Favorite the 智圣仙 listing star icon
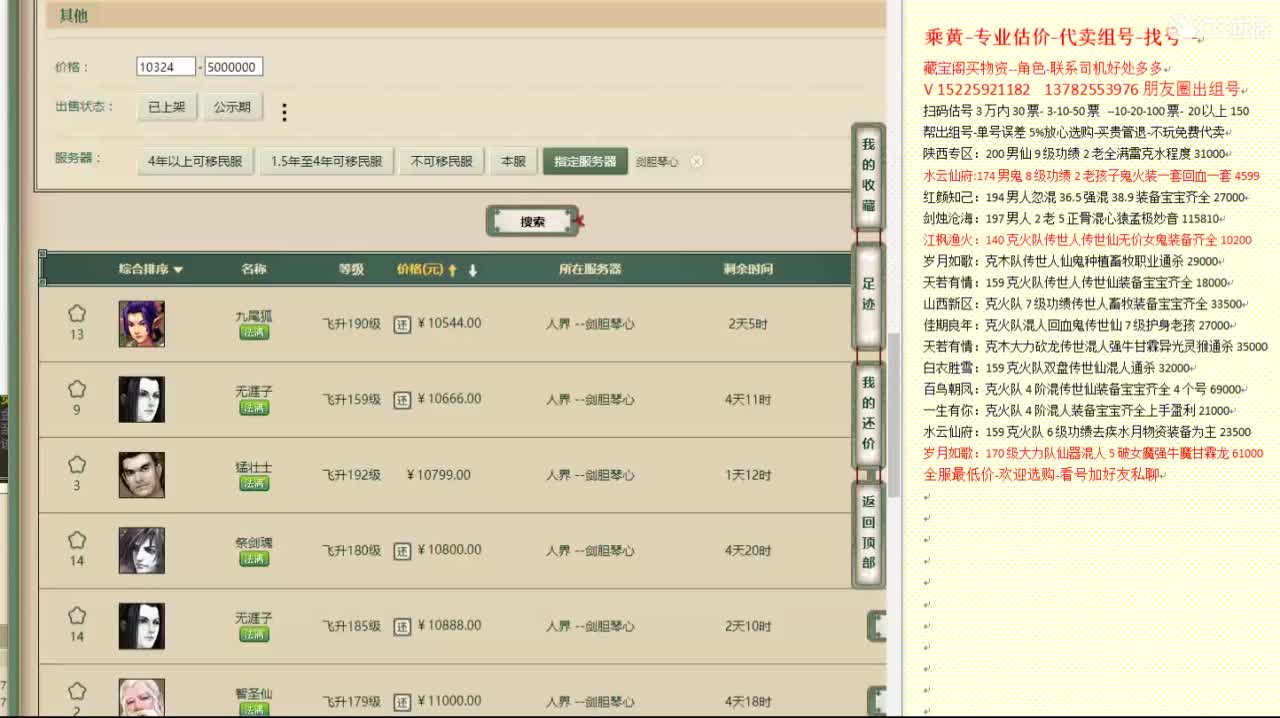The width and height of the screenshot is (1280, 718). tap(77, 691)
